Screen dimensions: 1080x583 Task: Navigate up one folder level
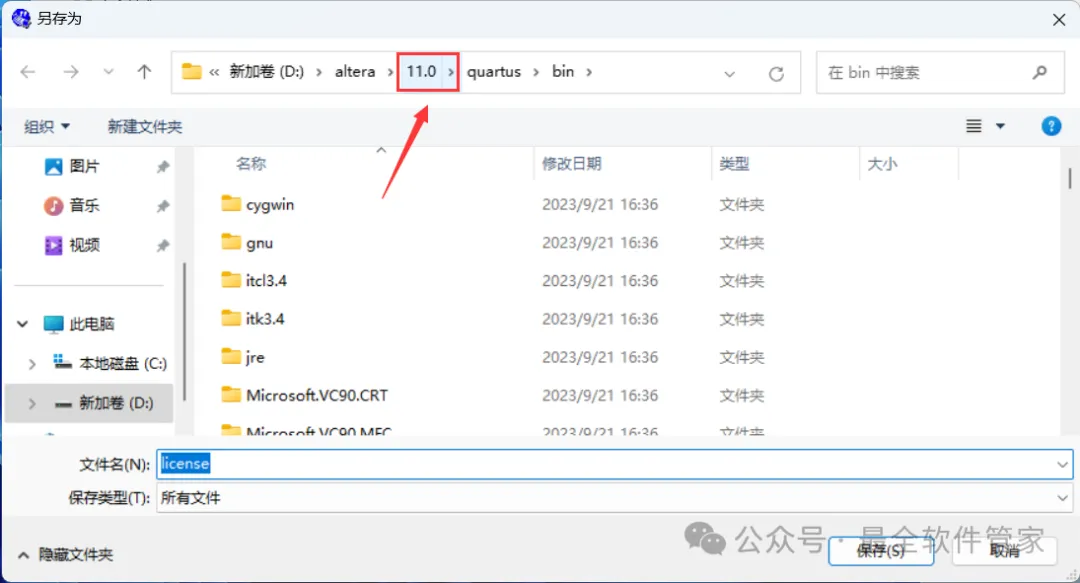[x=144, y=72]
